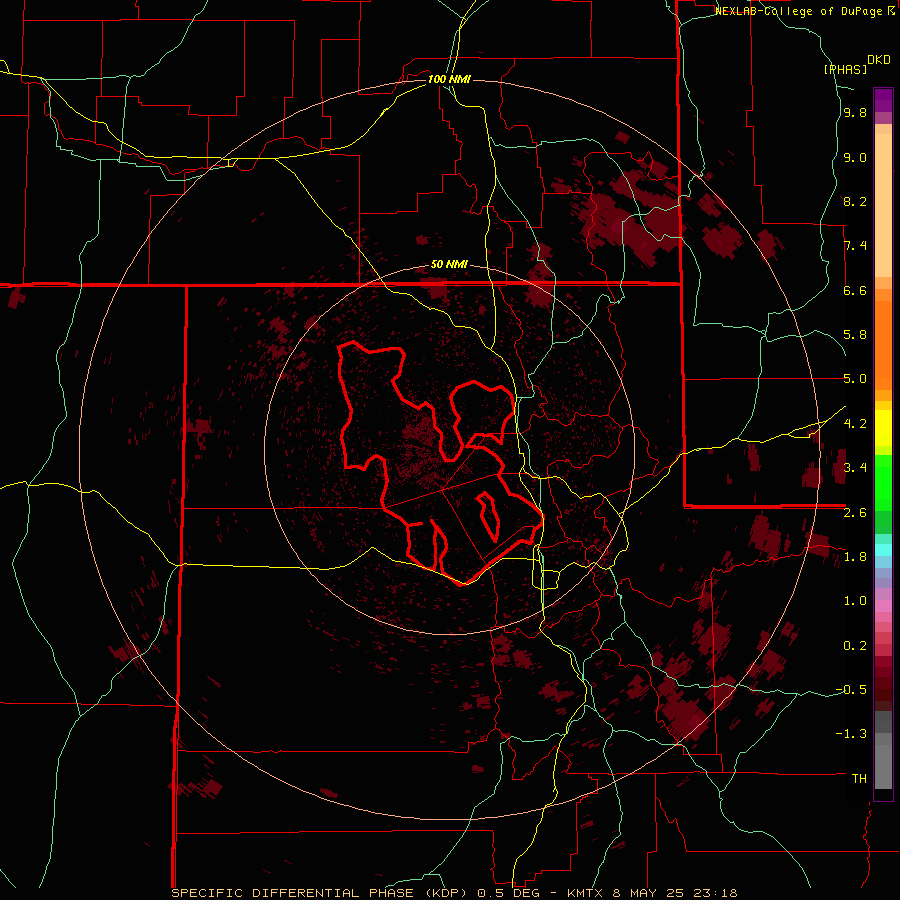Click the 0.2 scale value
The image size is (900, 900).
coord(855,645)
